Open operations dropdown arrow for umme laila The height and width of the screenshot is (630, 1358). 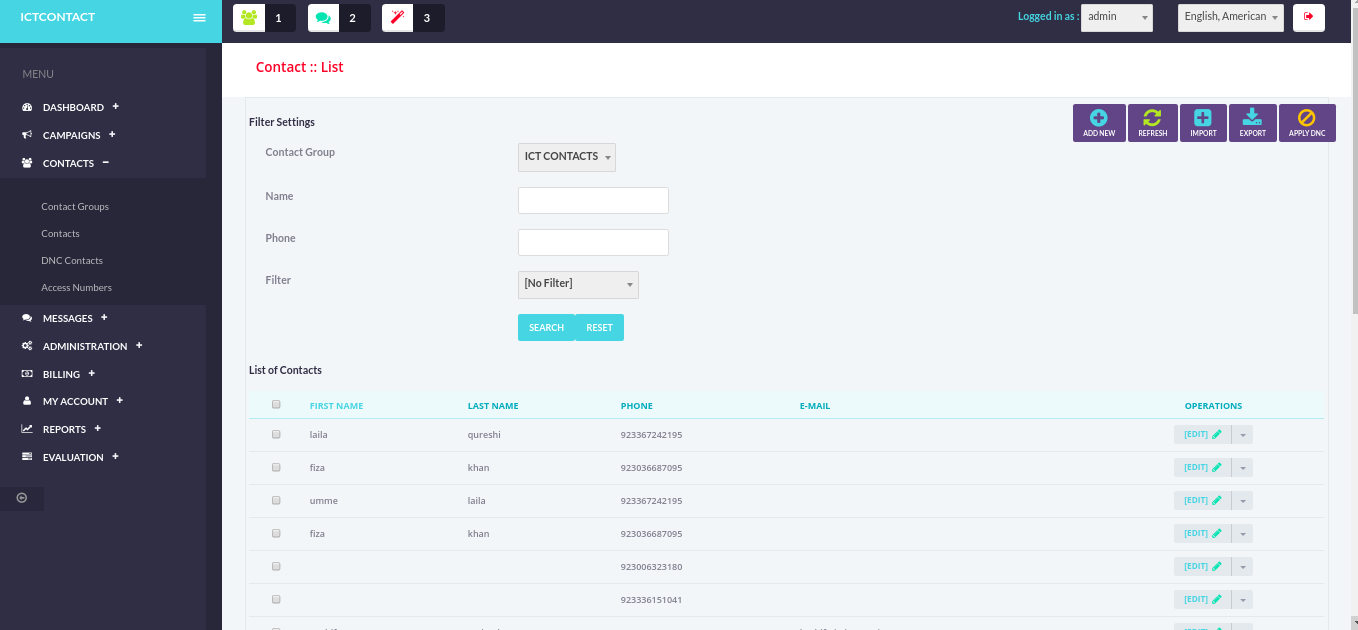click(1242, 501)
